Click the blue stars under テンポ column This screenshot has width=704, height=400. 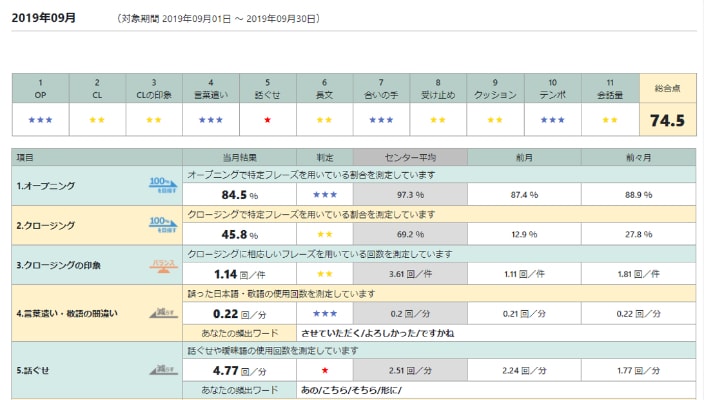click(552, 120)
